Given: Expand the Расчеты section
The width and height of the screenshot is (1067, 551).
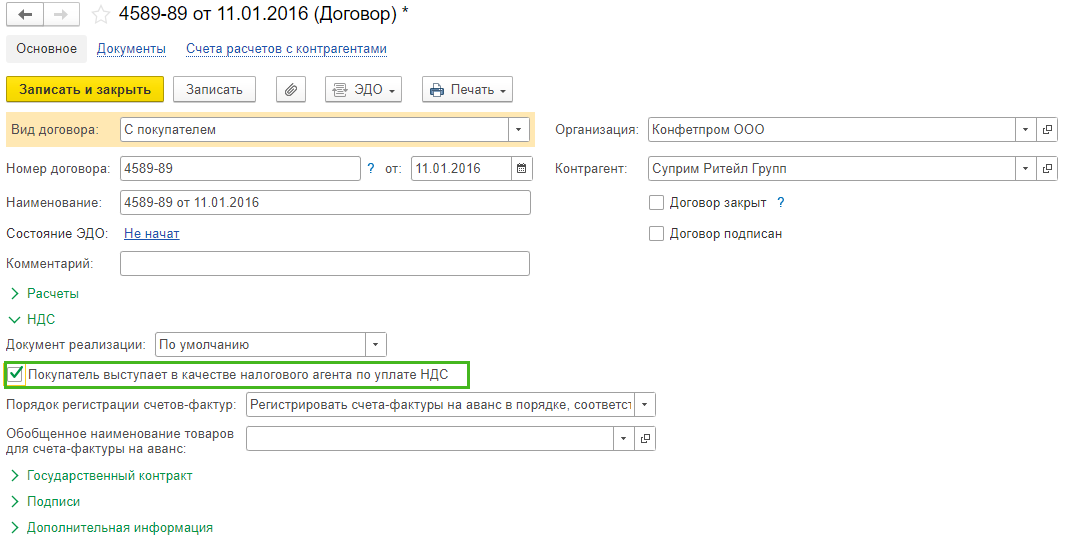Looking at the screenshot, I should (x=44, y=294).
